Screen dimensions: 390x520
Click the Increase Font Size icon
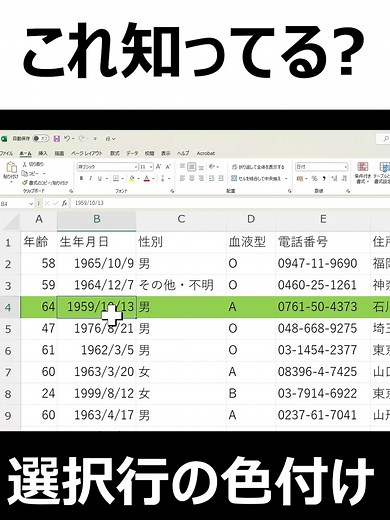point(159,167)
